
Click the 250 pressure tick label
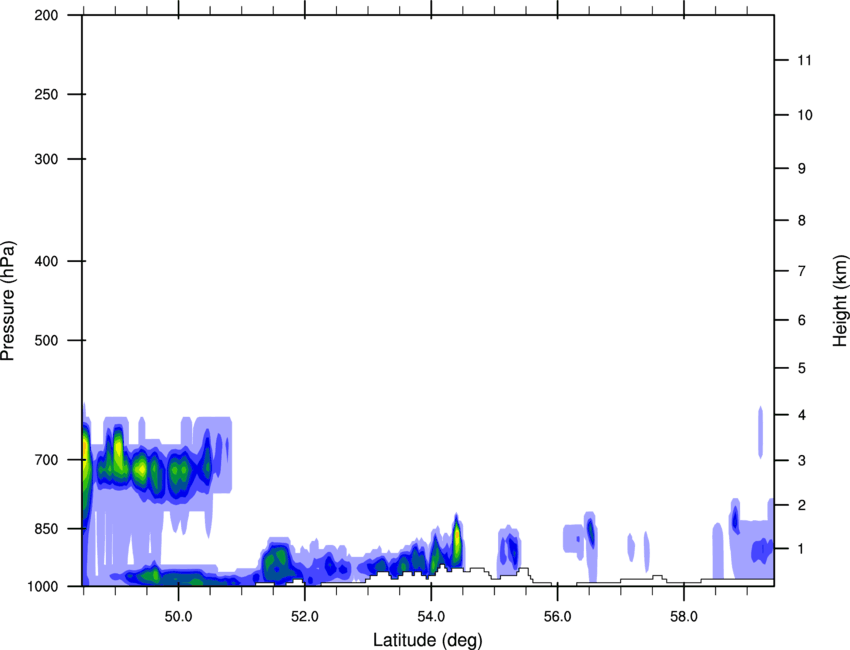(x=46, y=94)
